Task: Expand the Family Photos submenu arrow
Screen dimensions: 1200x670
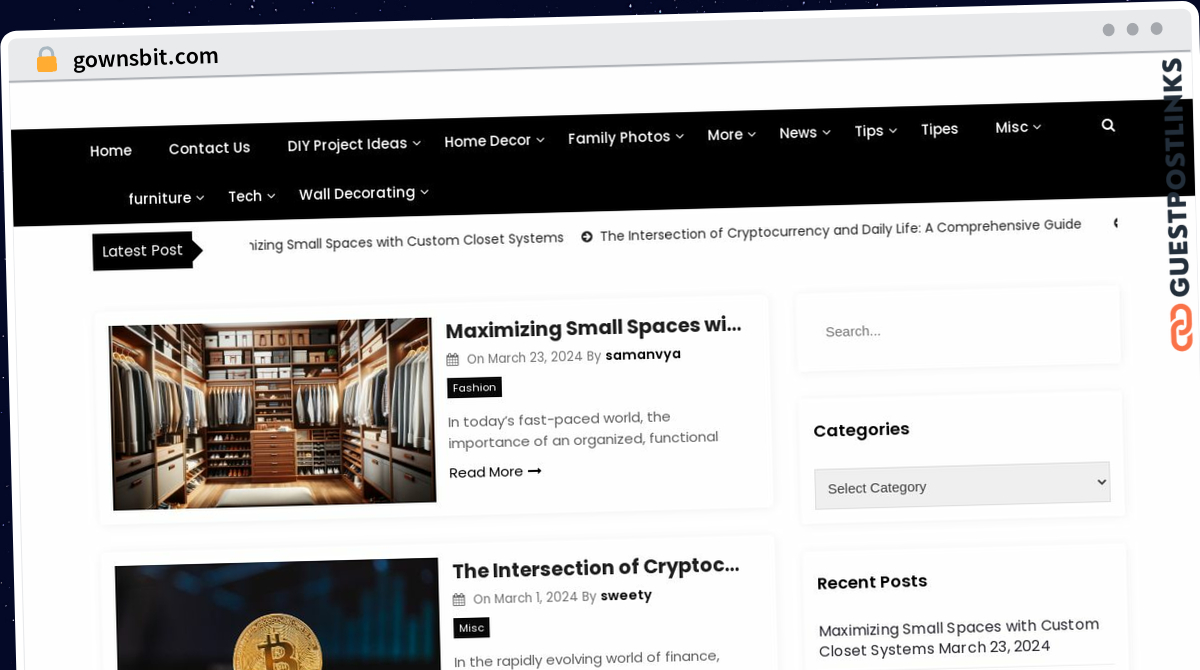Action: click(x=679, y=136)
